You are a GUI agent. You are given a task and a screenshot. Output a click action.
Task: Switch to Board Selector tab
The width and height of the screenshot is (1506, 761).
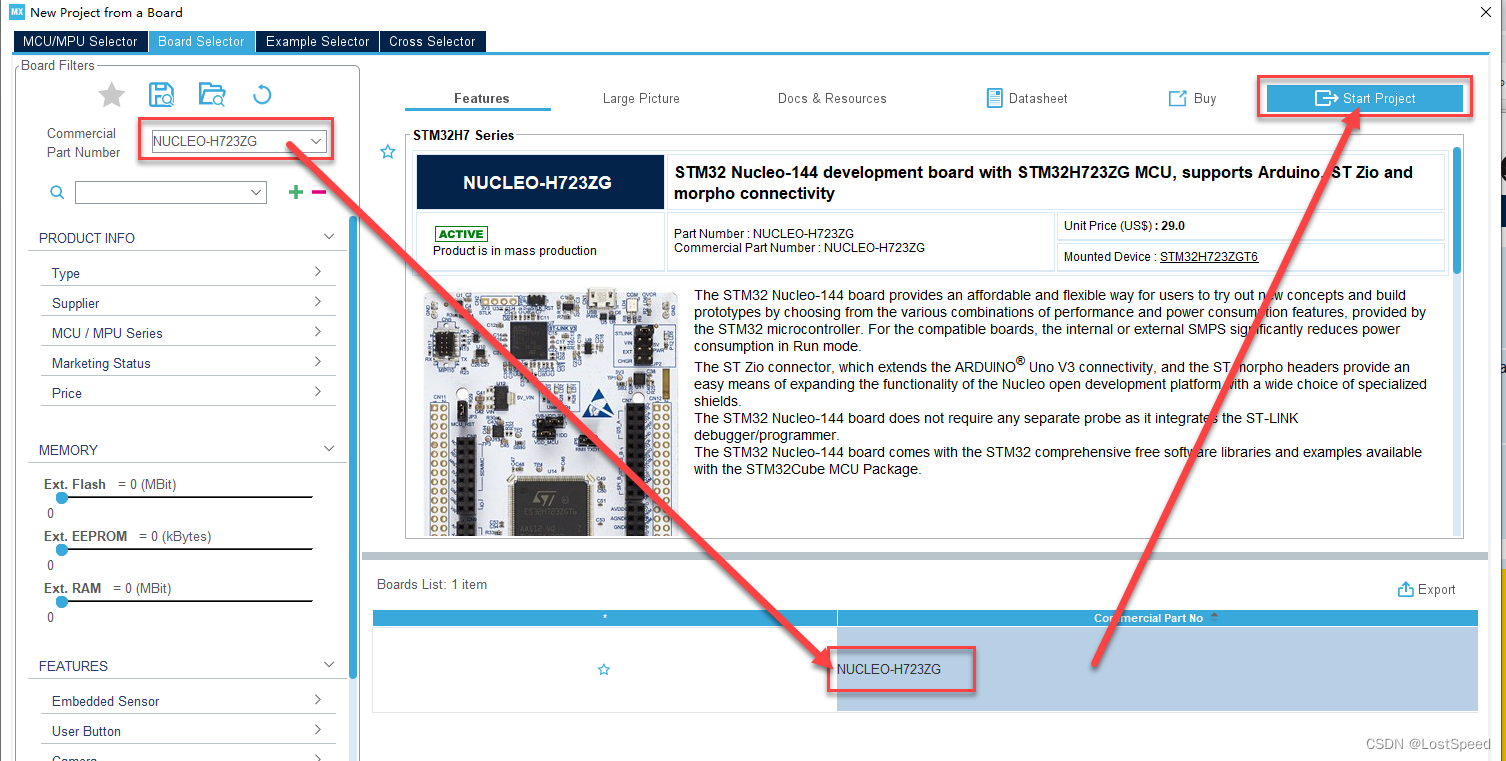click(201, 41)
